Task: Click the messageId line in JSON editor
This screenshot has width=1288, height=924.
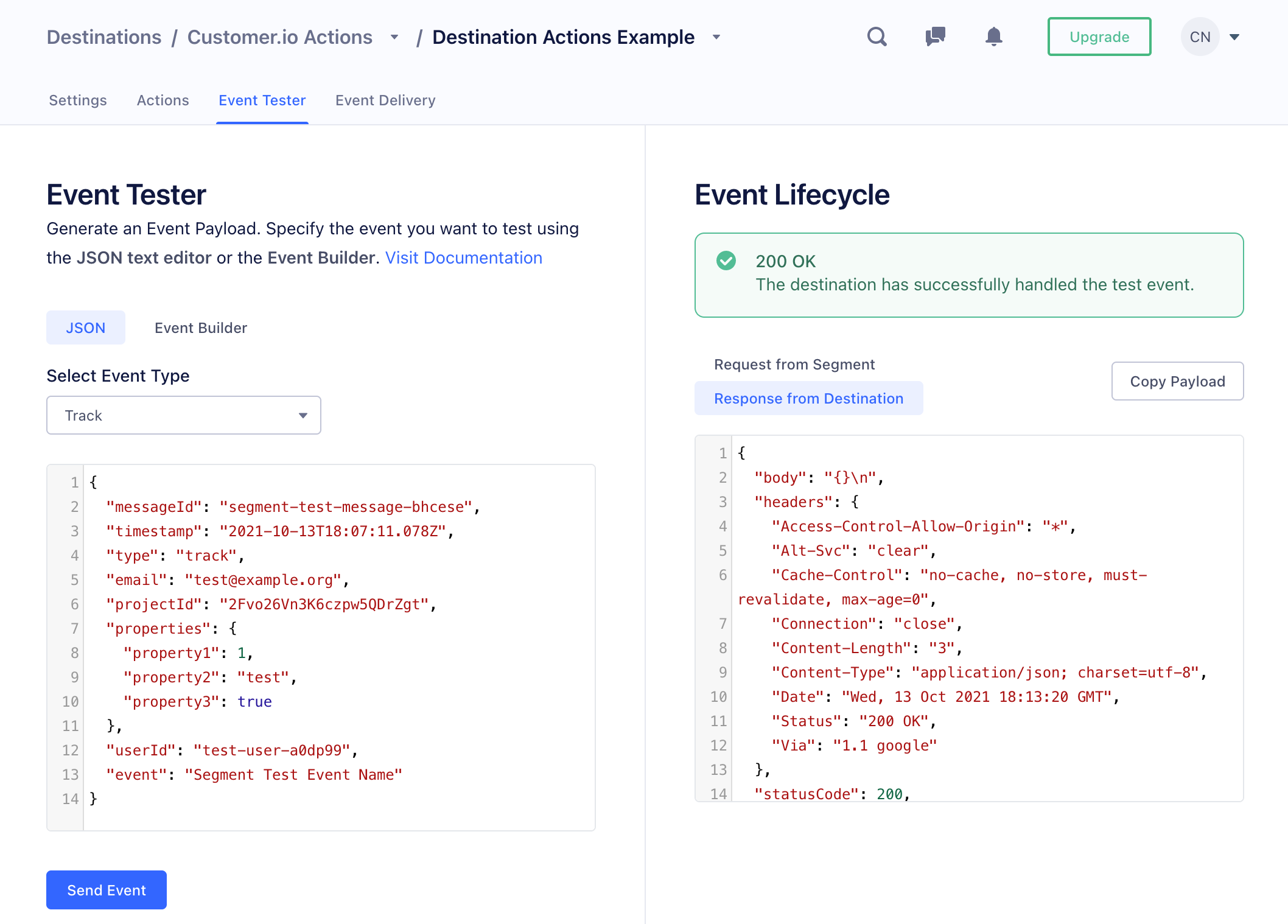Action: click(x=293, y=506)
